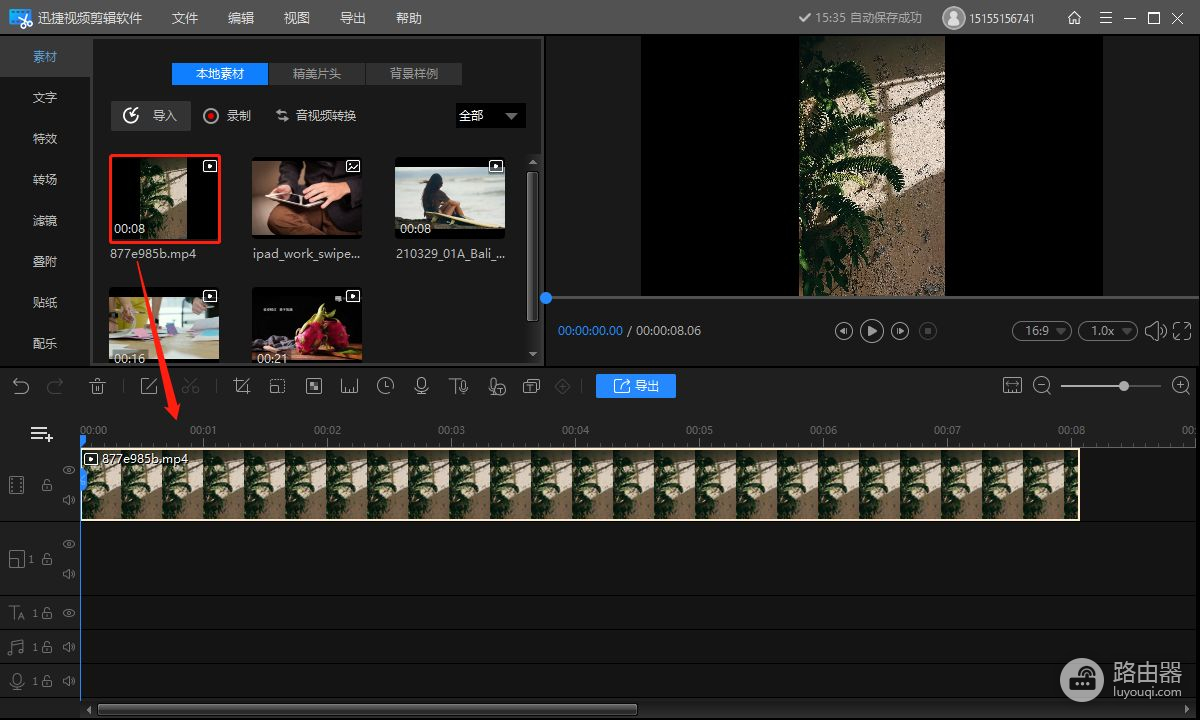Delete the selected clip with the trash icon
Image resolution: width=1200 pixels, height=720 pixels.
pyautogui.click(x=97, y=386)
